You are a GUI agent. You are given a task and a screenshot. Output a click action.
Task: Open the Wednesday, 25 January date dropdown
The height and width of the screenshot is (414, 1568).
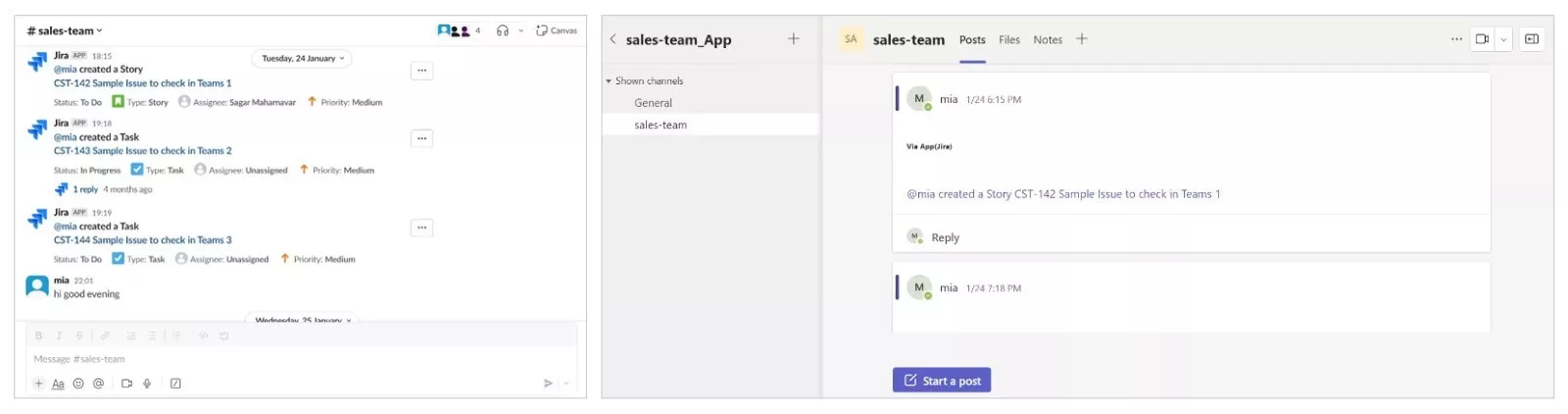(303, 320)
